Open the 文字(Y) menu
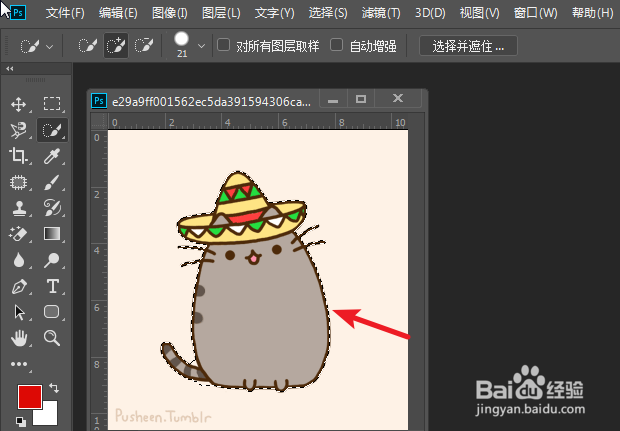This screenshot has height=431, width=620. click(274, 13)
